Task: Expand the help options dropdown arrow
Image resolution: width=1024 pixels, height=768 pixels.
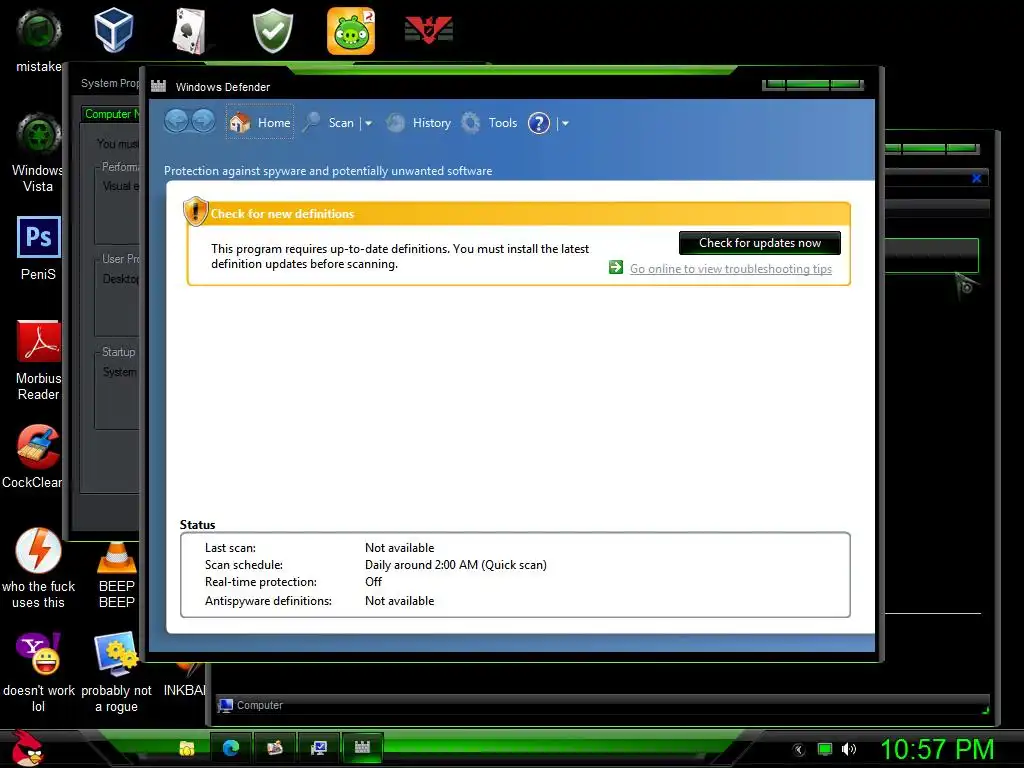Action: pyautogui.click(x=566, y=123)
